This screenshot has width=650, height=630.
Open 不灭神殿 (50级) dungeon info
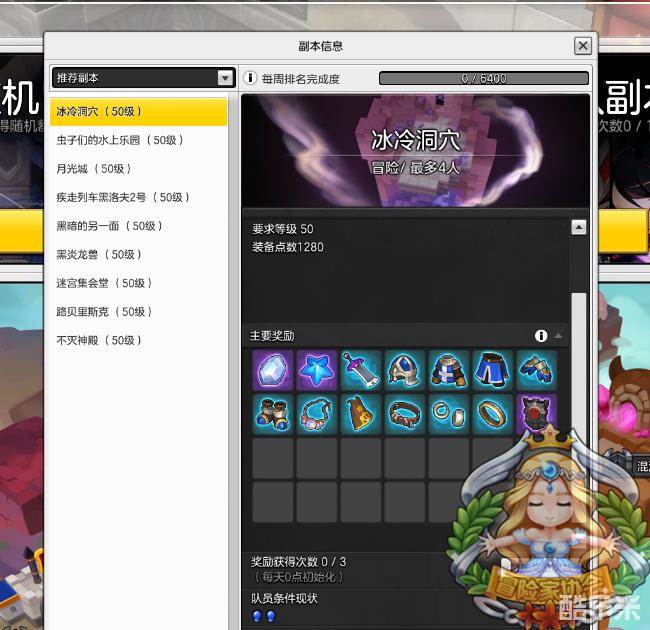(x=99, y=340)
